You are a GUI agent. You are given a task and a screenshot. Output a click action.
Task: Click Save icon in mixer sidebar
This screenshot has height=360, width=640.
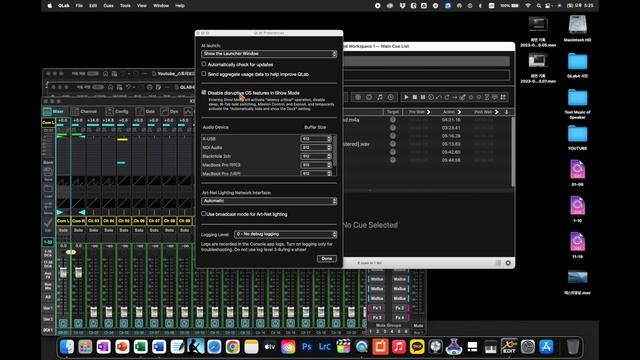48,173
